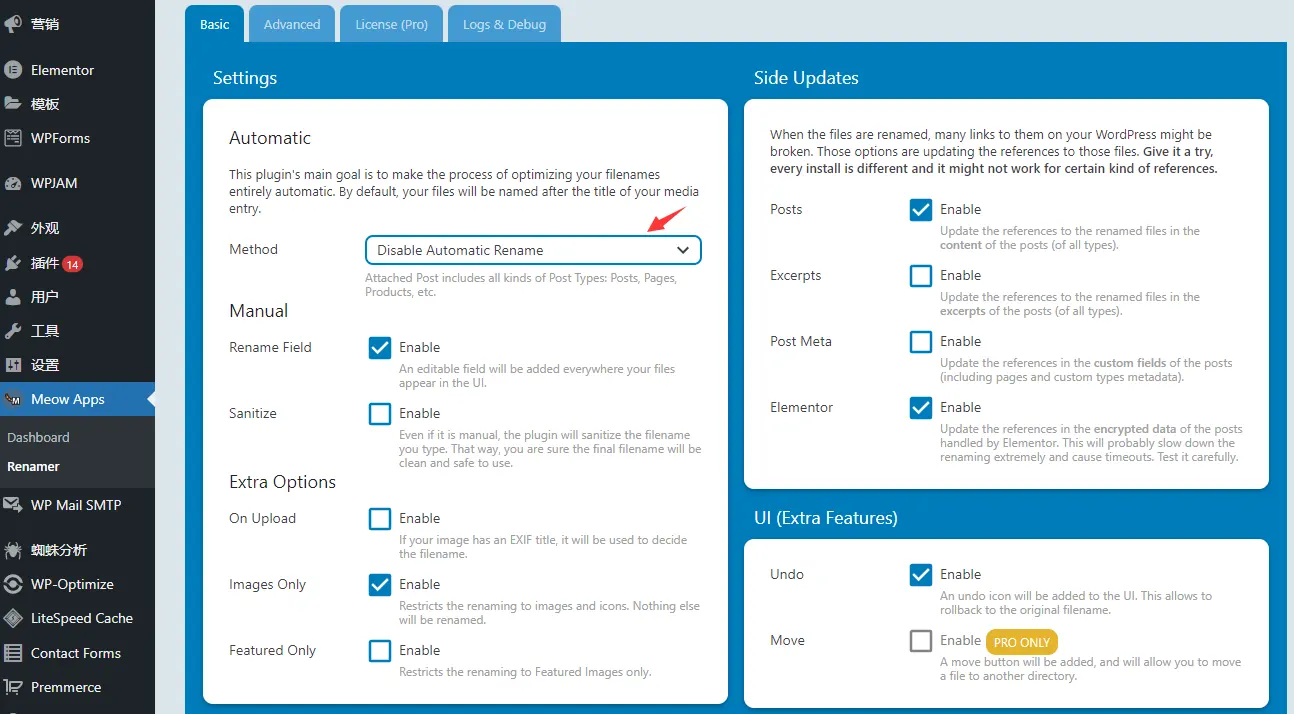Uncheck the Elementor side update checkbox
Screen dimensions: 1294x714
click(921, 408)
